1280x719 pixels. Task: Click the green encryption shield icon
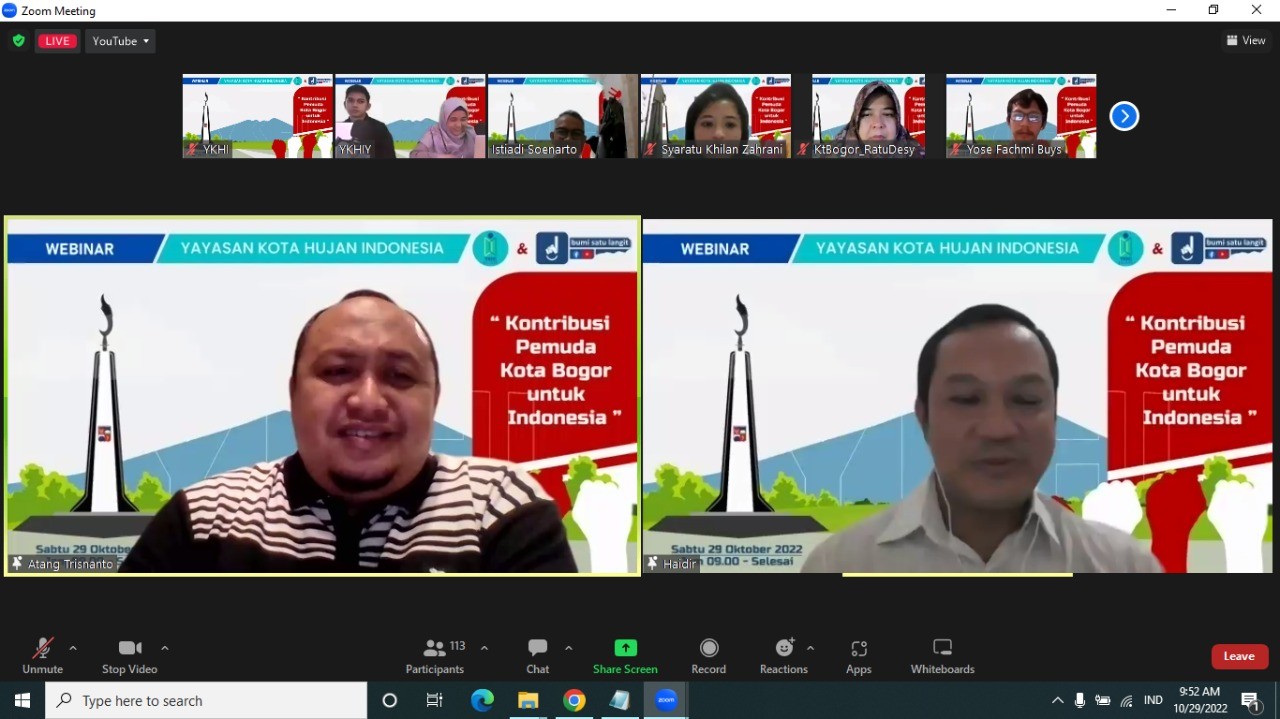18,41
